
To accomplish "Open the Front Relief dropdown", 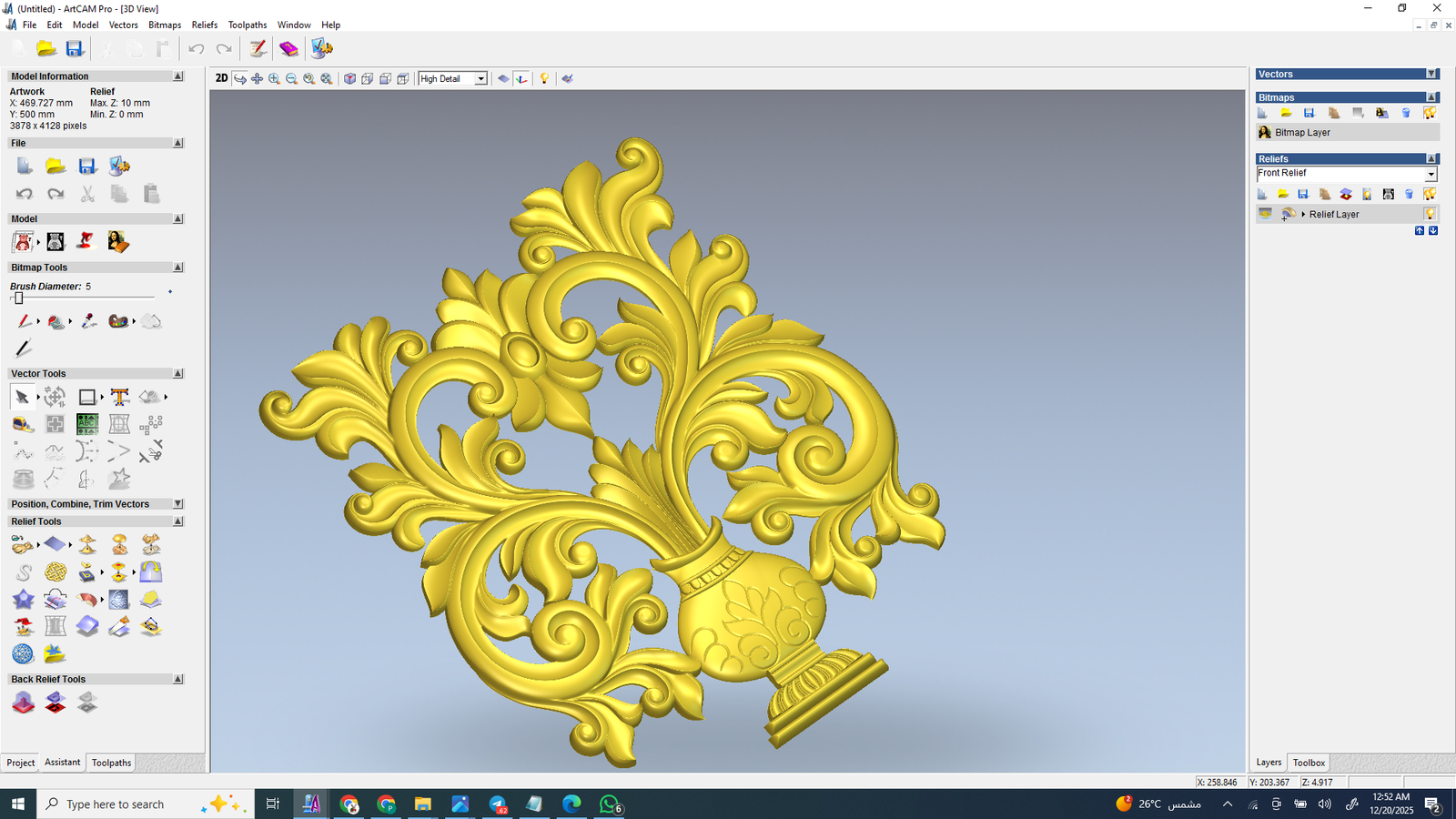I will pyautogui.click(x=1431, y=174).
